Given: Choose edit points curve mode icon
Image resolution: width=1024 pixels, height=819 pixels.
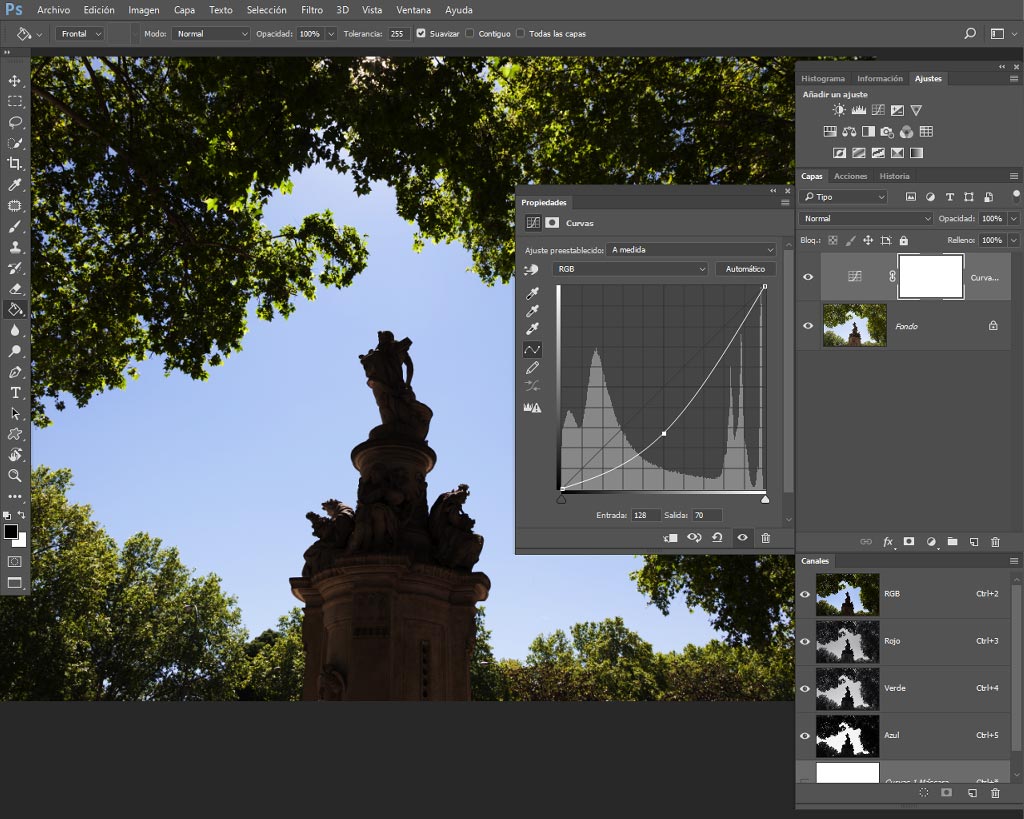Looking at the screenshot, I should point(532,349).
